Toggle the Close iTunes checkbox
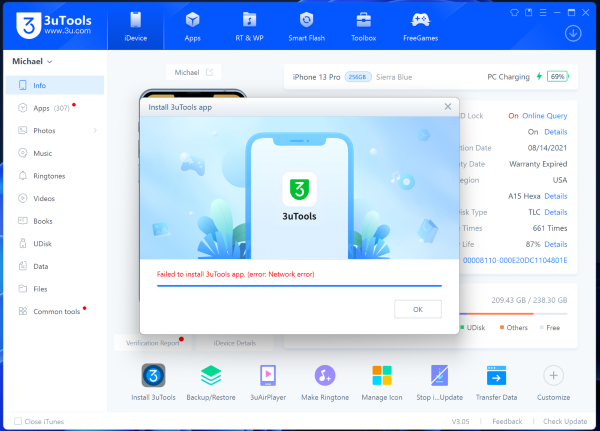This screenshot has height=431, width=600. pos(18,421)
